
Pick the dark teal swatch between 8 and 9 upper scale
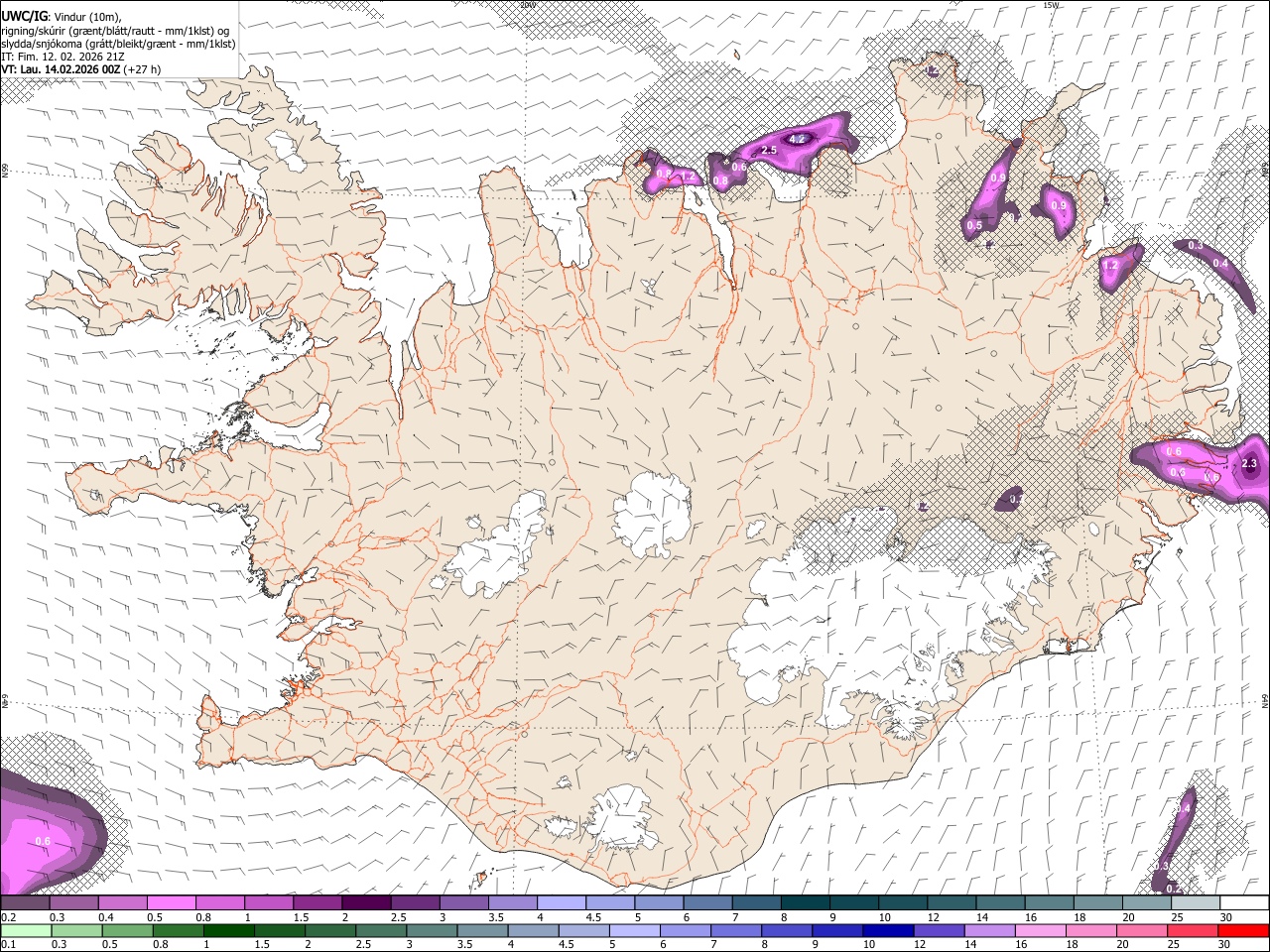tap(805, 903)
